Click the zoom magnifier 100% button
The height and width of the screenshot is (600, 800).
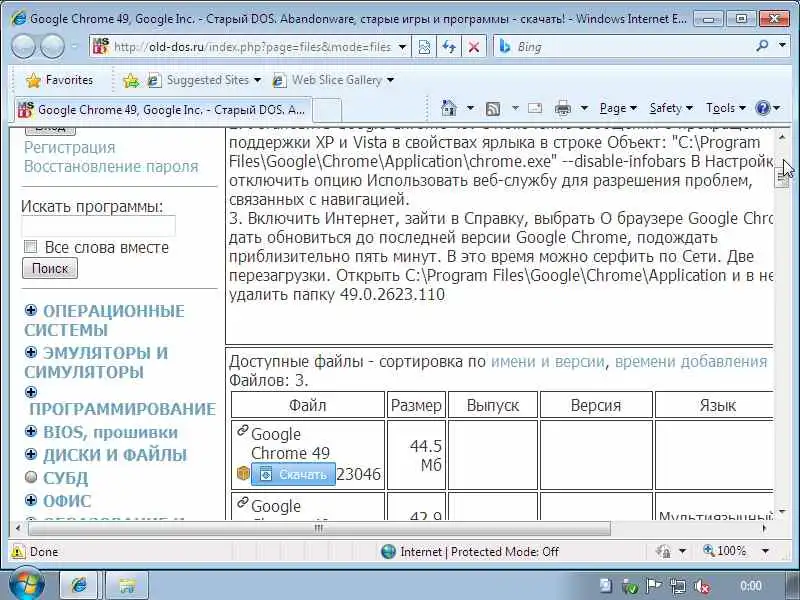point(724,551)
